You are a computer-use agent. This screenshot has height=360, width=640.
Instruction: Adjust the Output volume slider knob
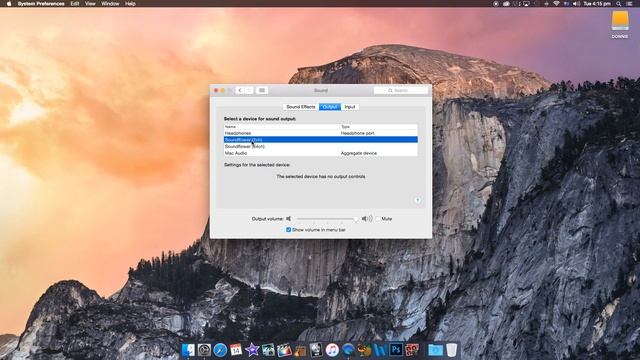(356, 219)
